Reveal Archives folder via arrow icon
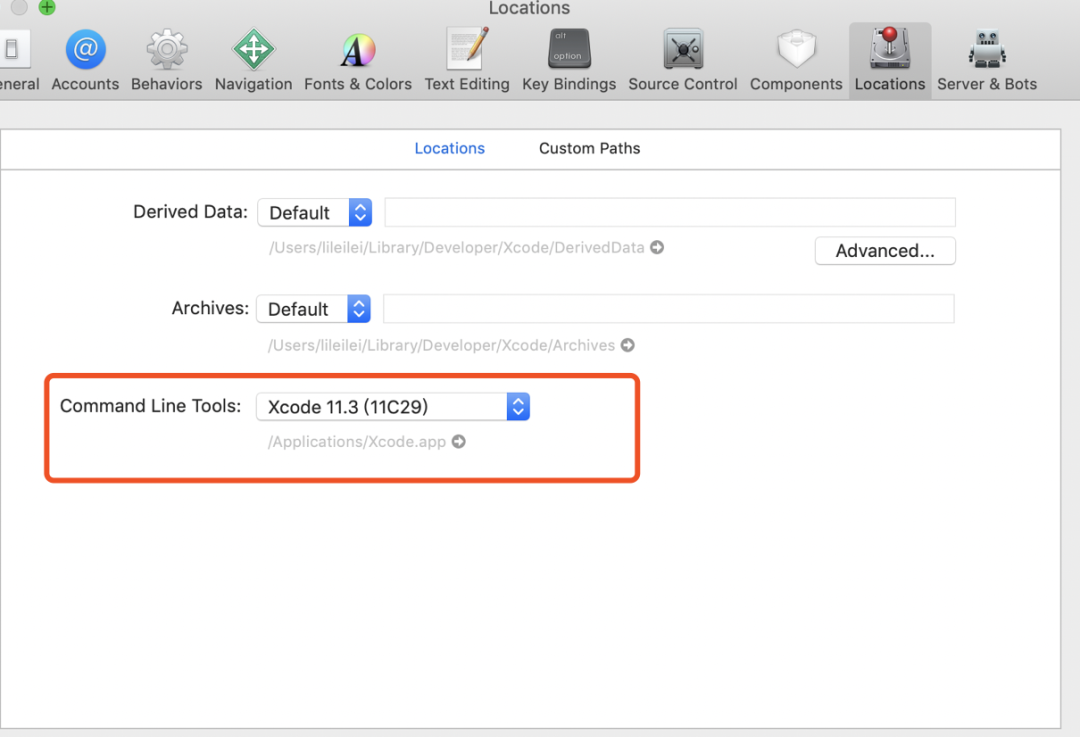Image resolution: width=1080 pixels, height=737 pixels. coord(627,345)
